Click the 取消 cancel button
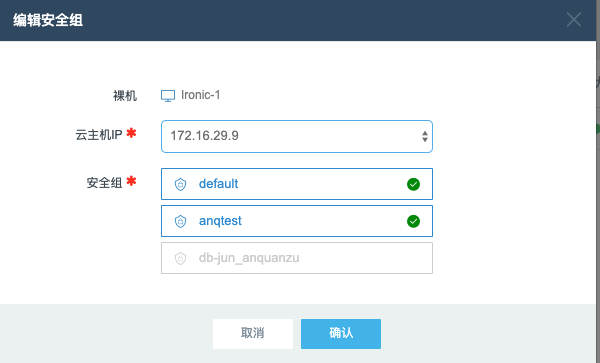The width and height of the screenshot is (600, 363). pos(253,334)
